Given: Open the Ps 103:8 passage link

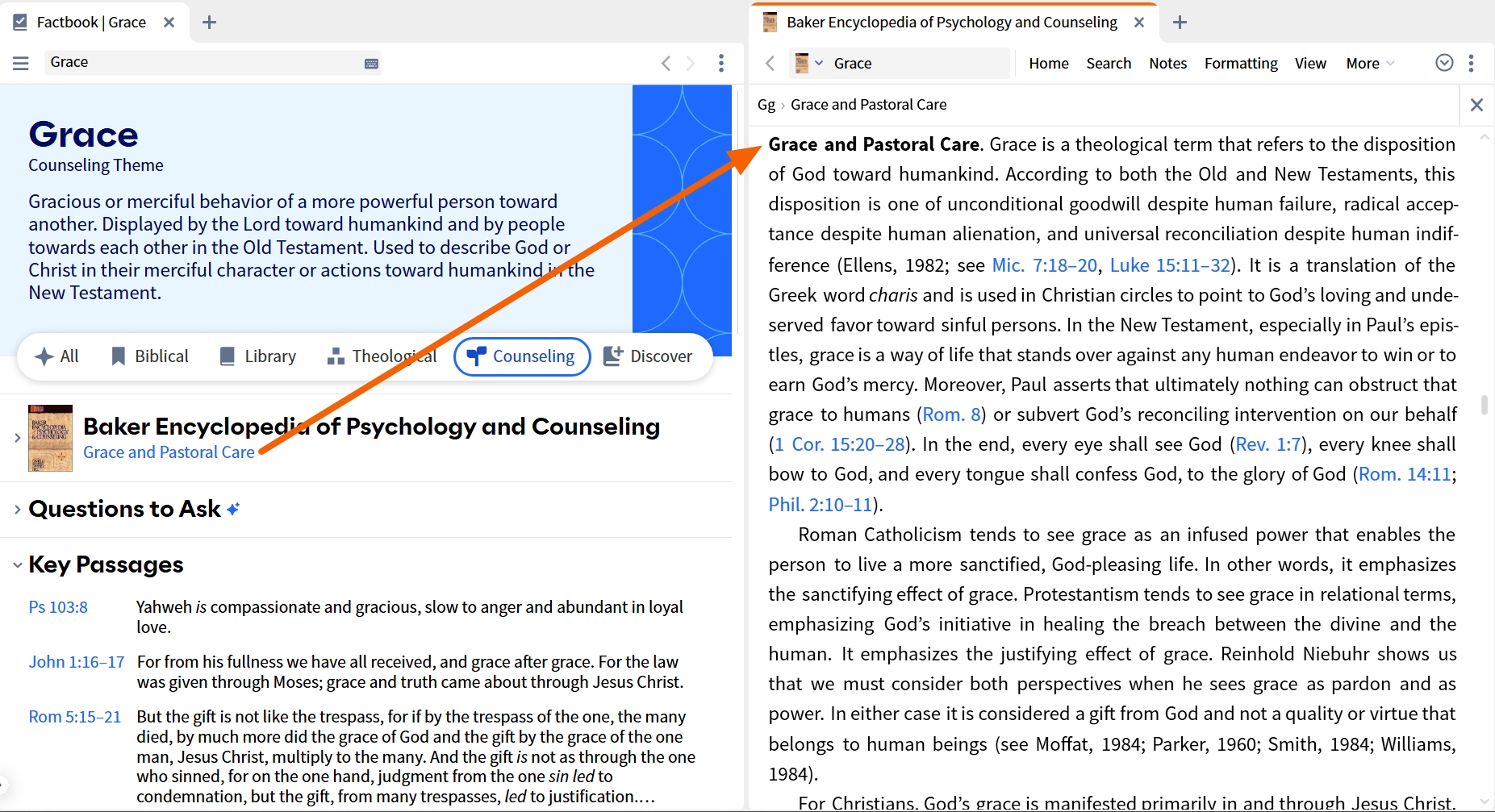Looking at the screenshot, I should [x=58, y=607].
